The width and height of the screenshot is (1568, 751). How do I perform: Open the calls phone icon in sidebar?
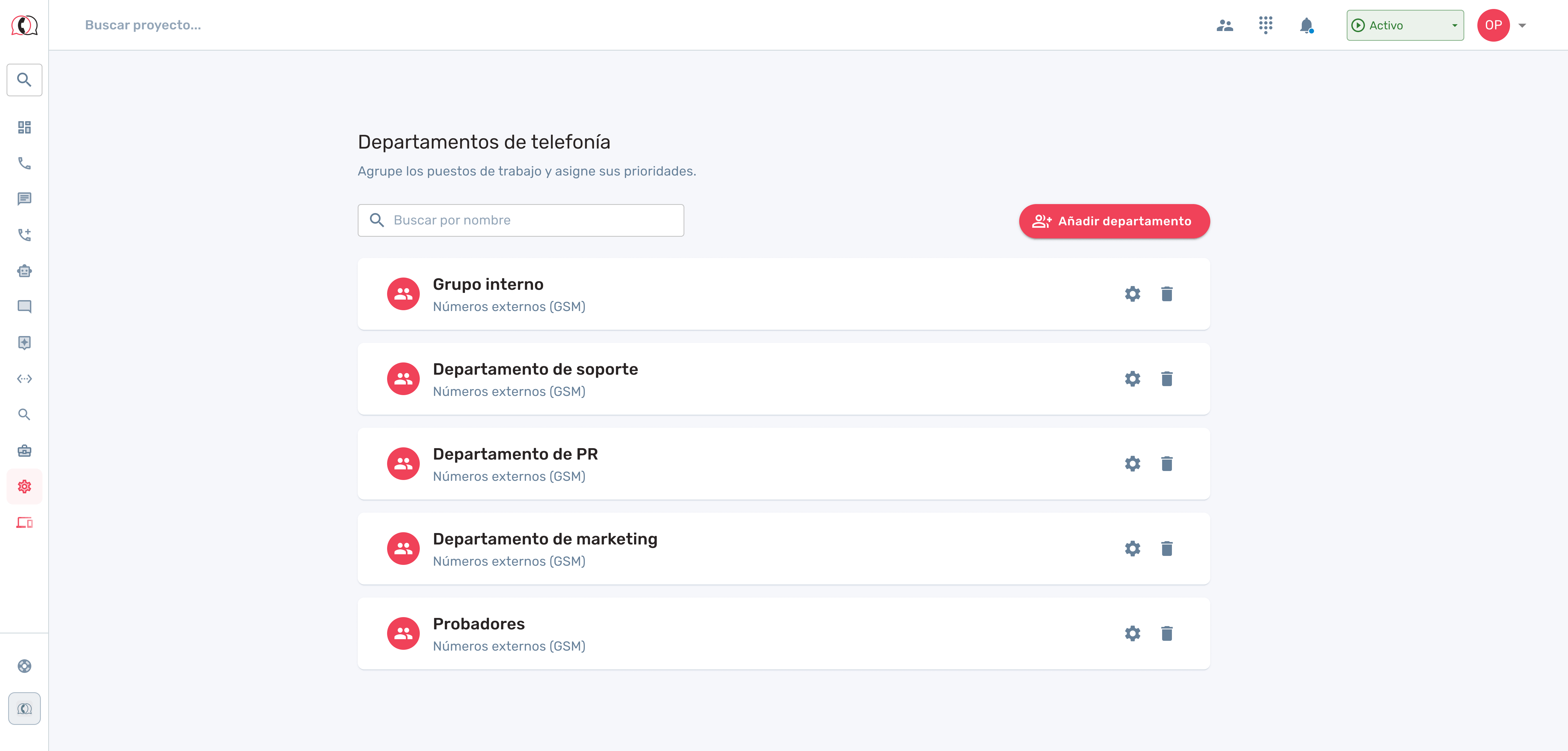[24, 163]
